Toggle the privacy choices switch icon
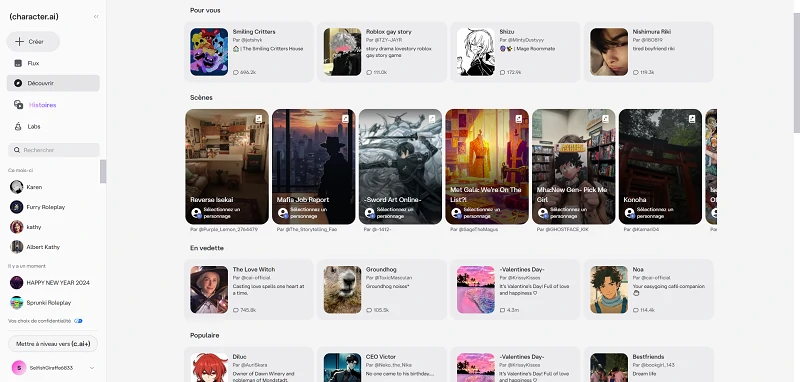The image size is (800, 382). (78, 321)
